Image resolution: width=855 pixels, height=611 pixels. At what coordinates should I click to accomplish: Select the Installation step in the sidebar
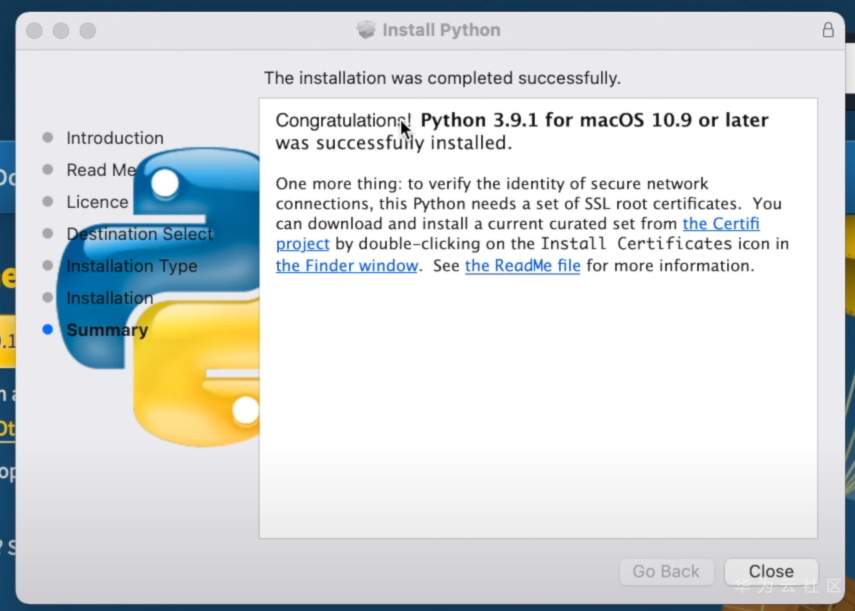(x=109, y=298)
